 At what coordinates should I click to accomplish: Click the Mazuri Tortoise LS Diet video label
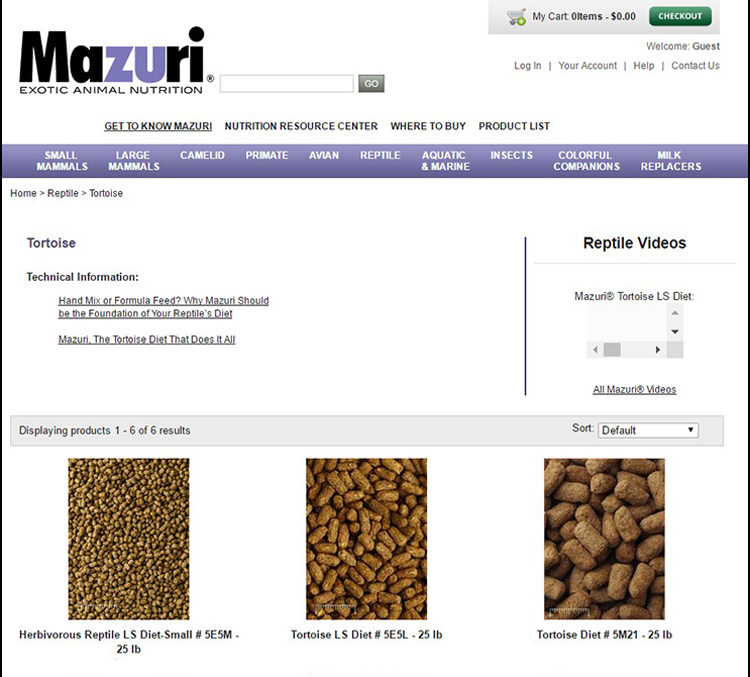[634, 296]
